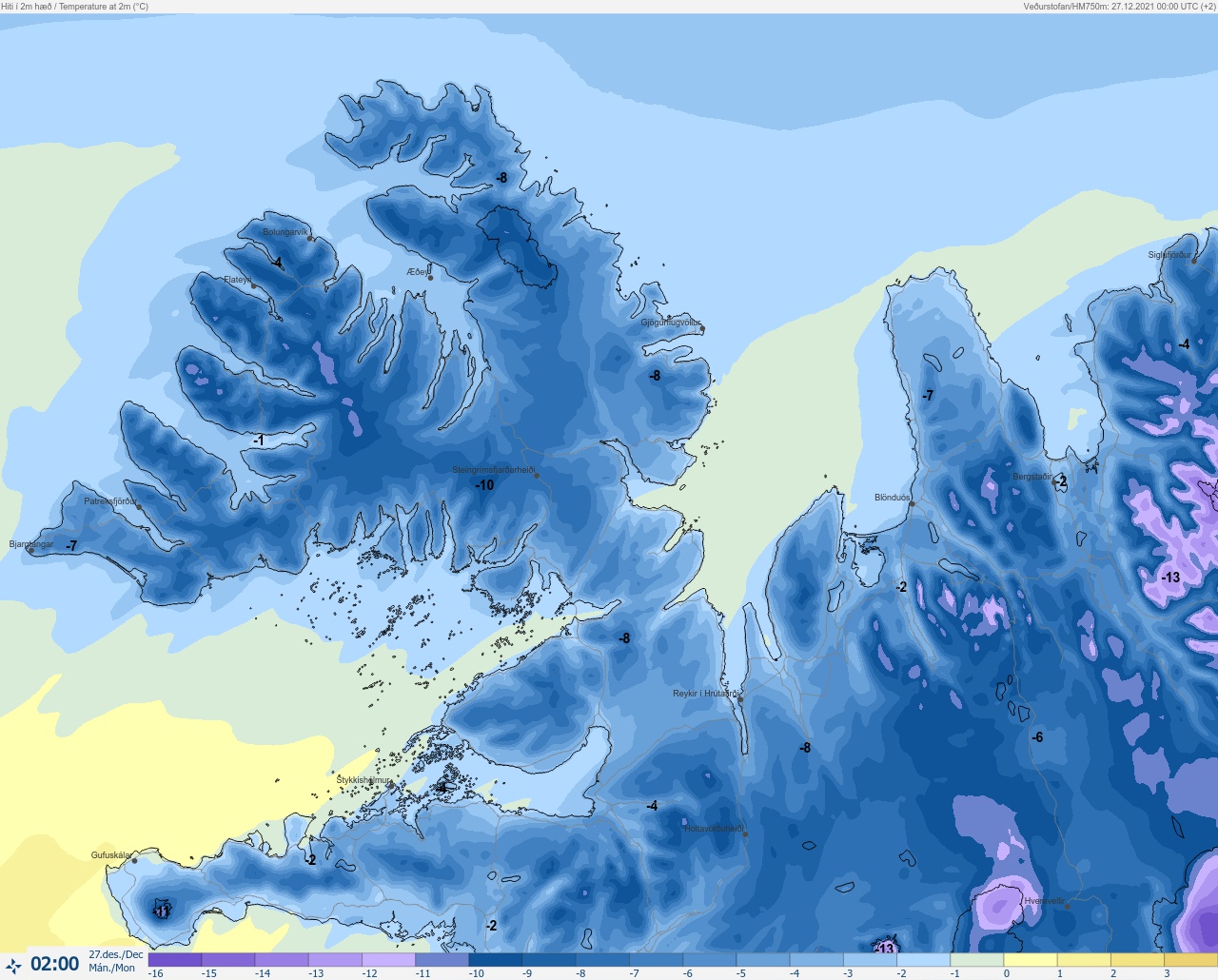
Task: Select the -7 blue legend swatch
Action: pyautogui.click(x=656, y=960)
